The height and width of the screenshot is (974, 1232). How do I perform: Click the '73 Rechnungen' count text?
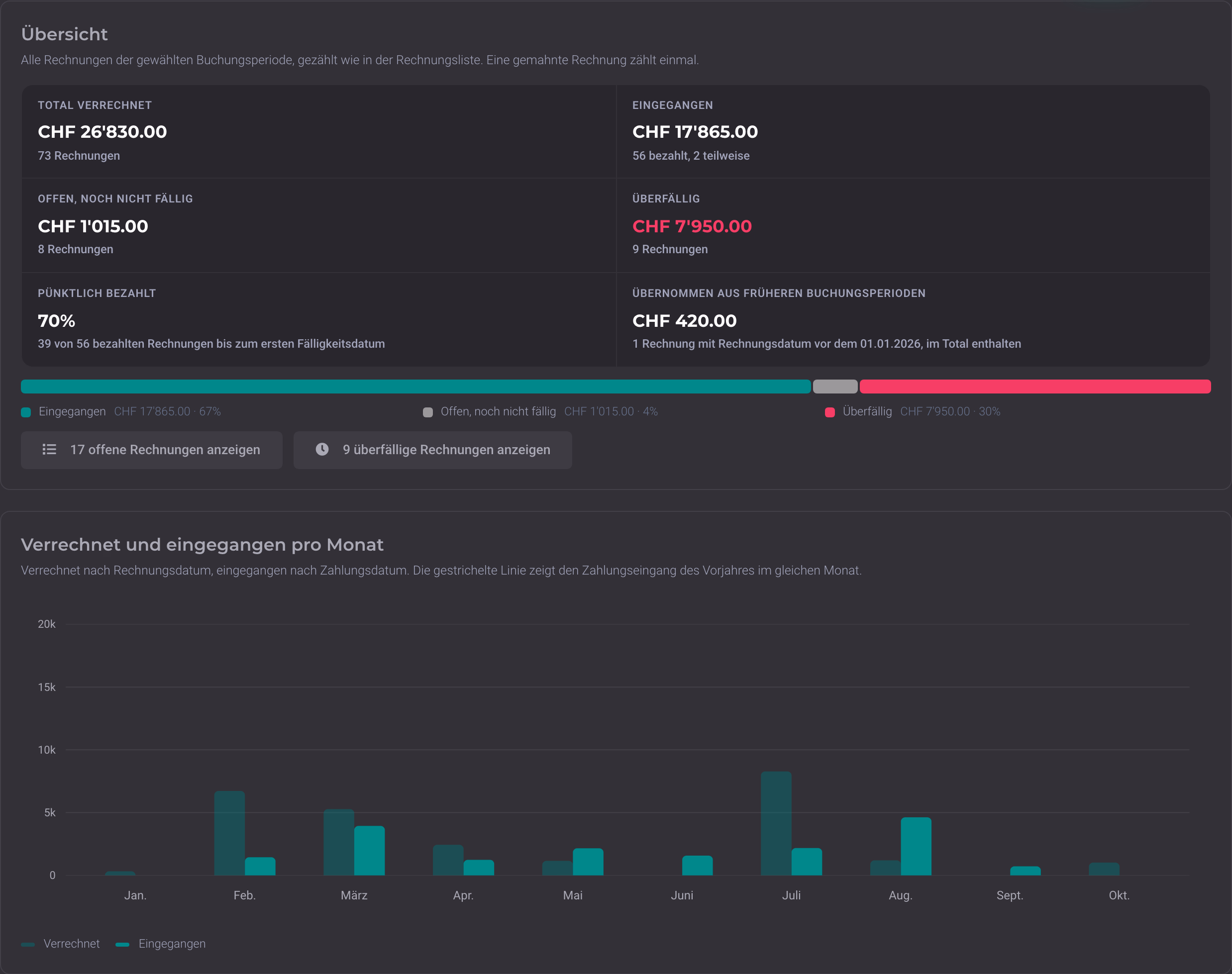pos(79,156)
